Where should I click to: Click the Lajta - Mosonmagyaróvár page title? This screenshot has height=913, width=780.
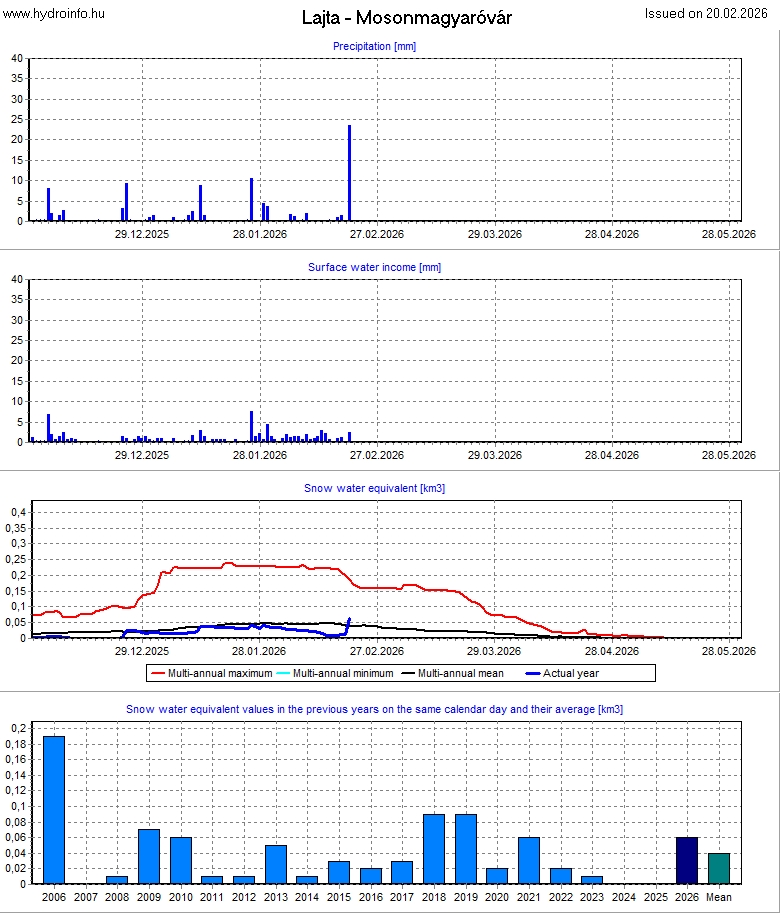coord(406,18)
